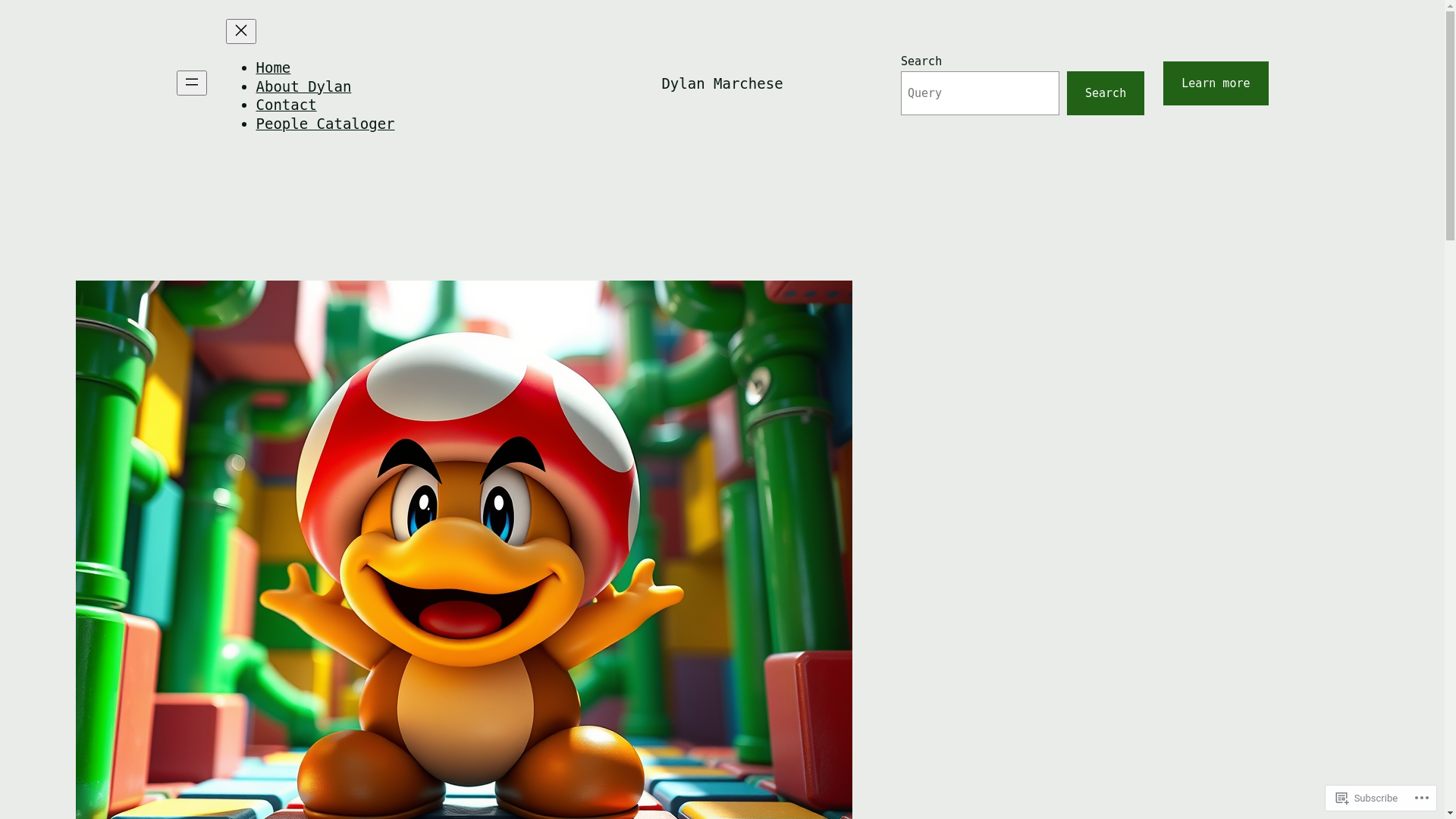This screenshot has height=819, width=1456.
Task: Click the Subscribe button
Action: 1367,798
